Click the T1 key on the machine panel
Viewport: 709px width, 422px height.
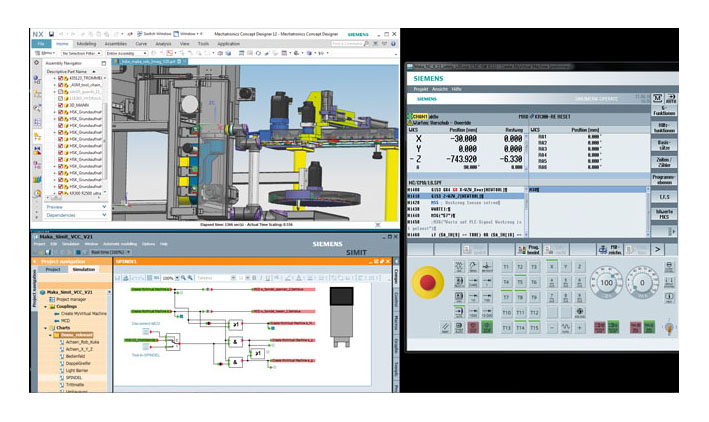(506, 267)
